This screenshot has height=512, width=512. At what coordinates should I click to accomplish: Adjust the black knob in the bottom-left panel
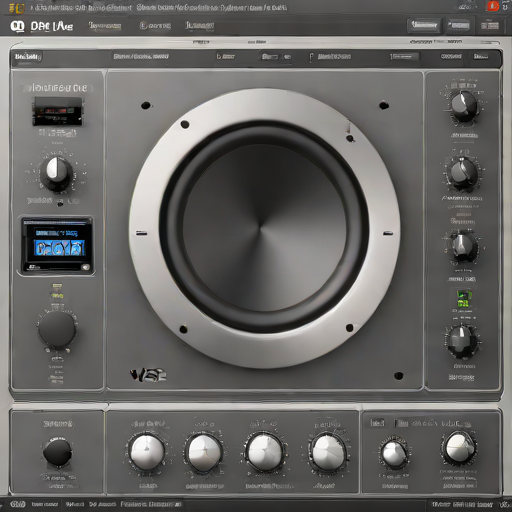[57, 452]
